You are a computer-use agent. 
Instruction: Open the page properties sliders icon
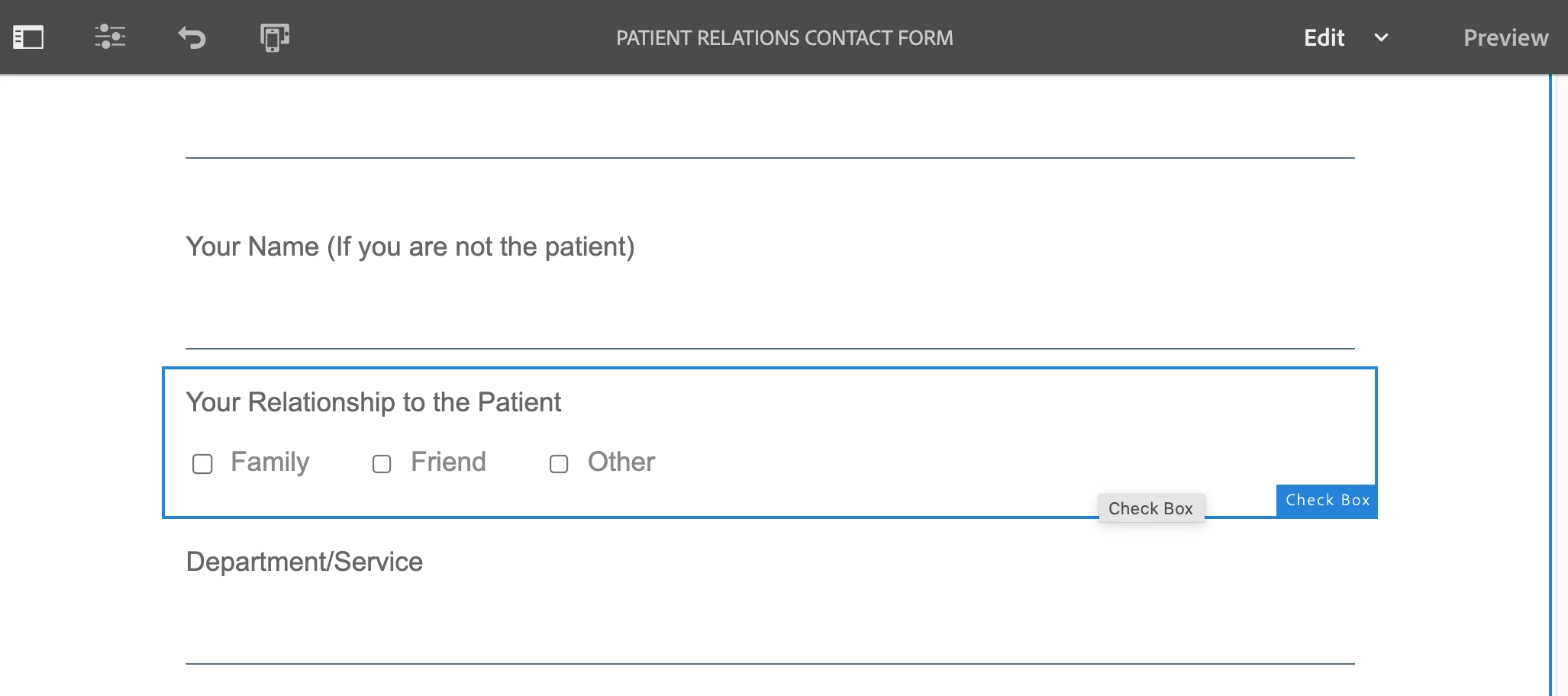pos(110,37)
